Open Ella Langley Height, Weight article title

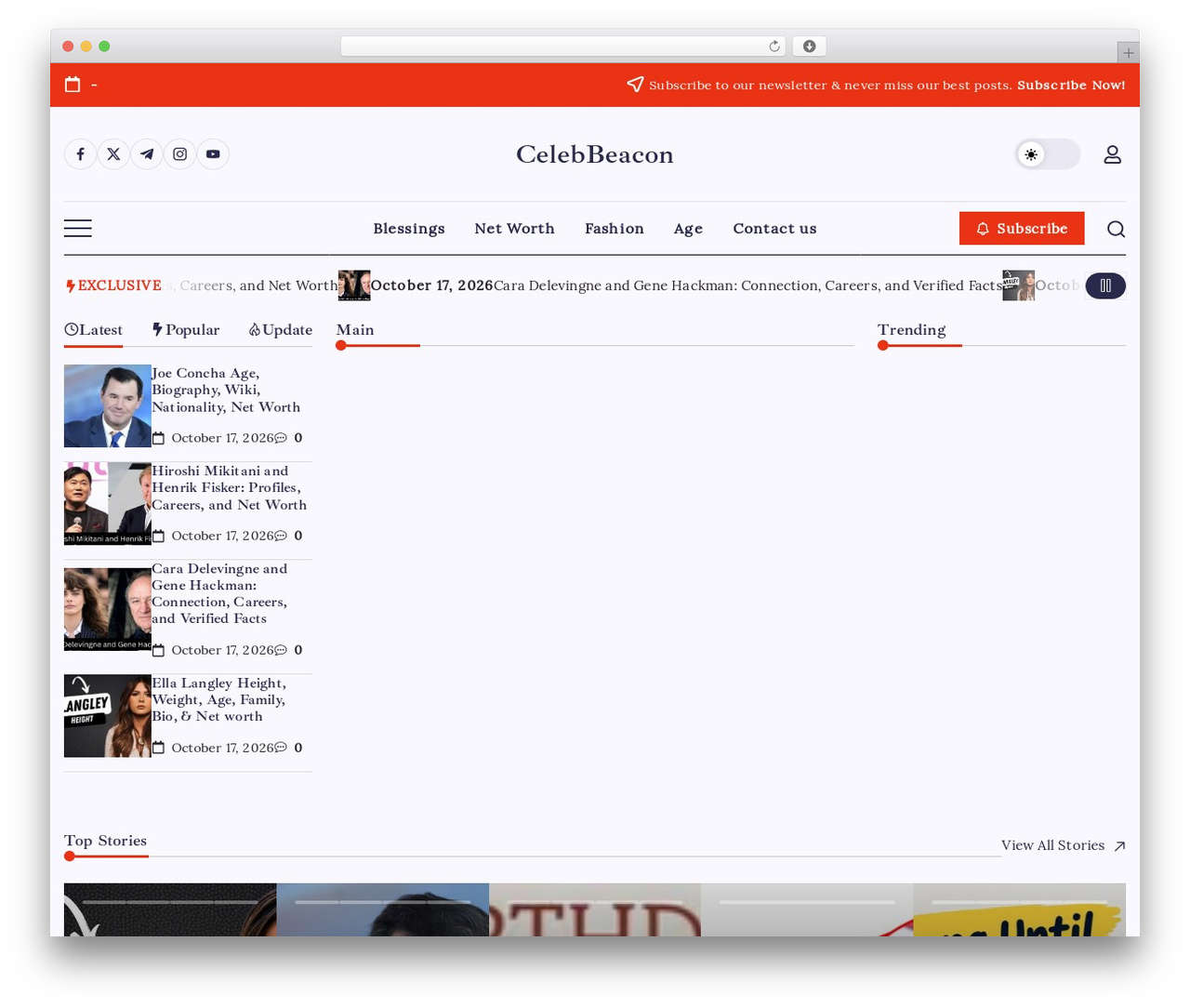click(218, 700)
